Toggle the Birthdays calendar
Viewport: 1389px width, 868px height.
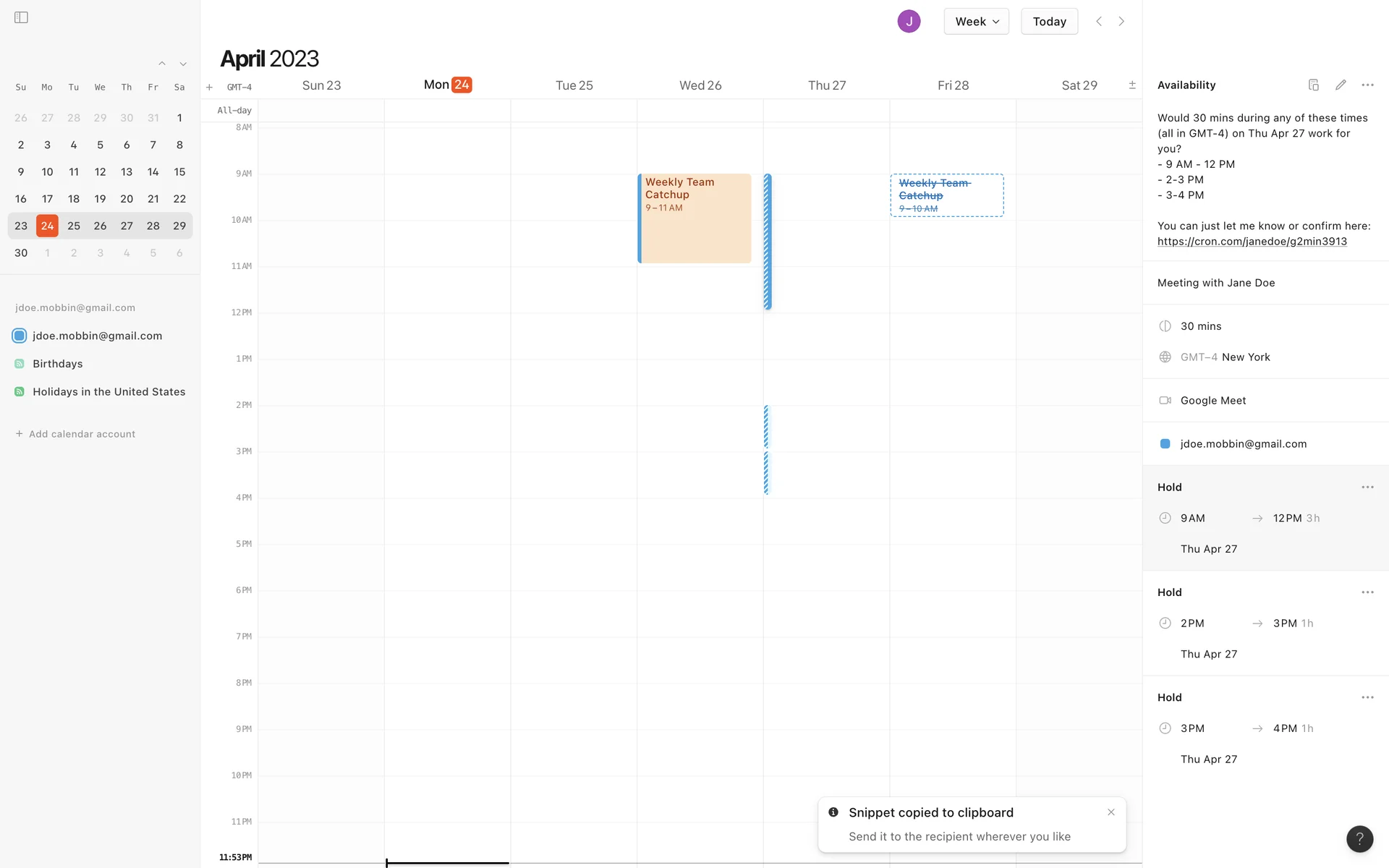coord(20,364)
